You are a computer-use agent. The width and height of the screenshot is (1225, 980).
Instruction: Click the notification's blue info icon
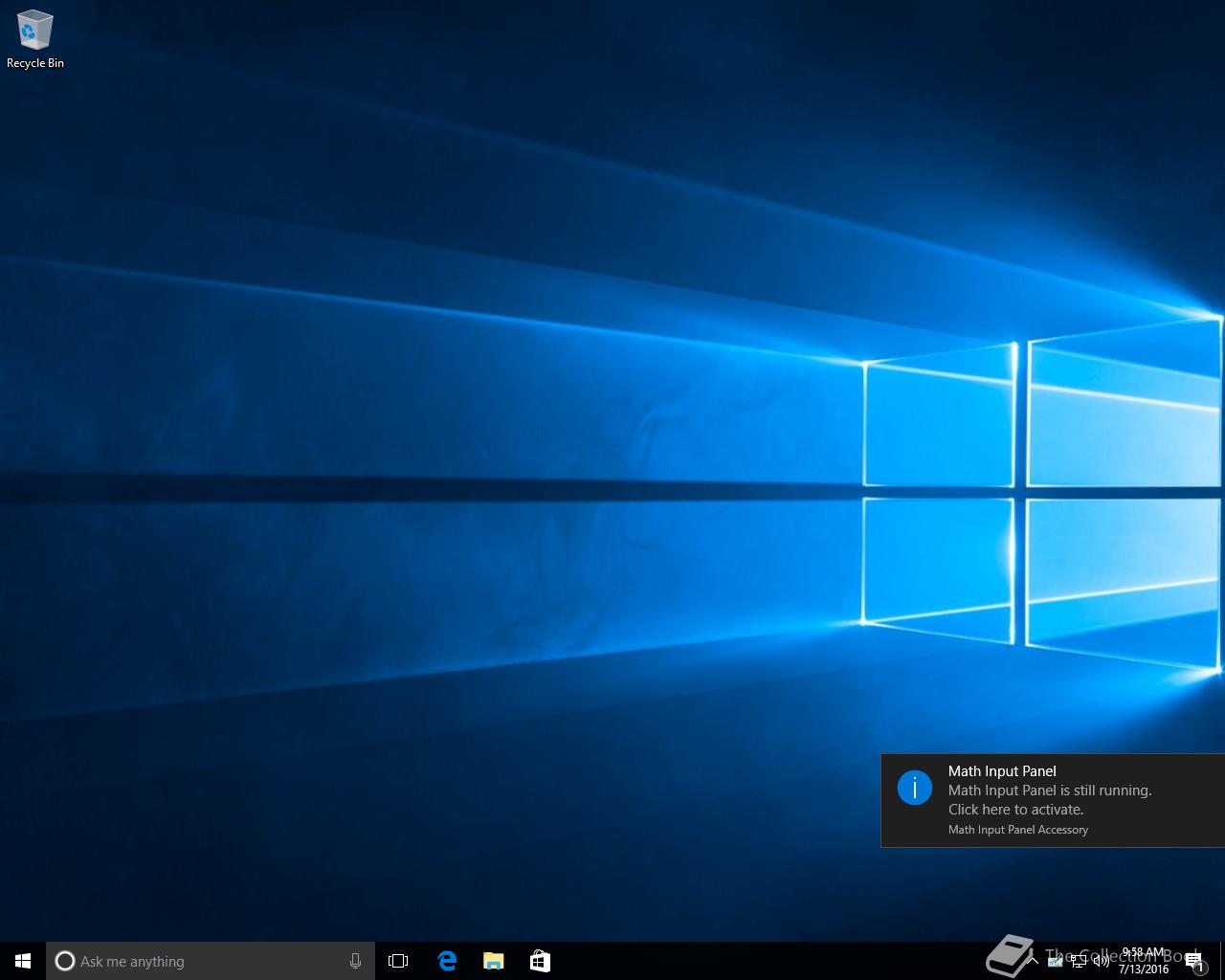click(x=915, y=788)
